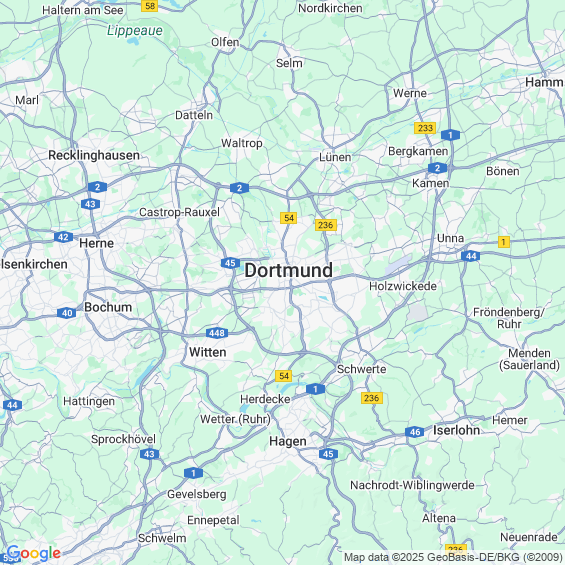
Task: Select the A 44 shield near Unna
Action: point(471,256)
